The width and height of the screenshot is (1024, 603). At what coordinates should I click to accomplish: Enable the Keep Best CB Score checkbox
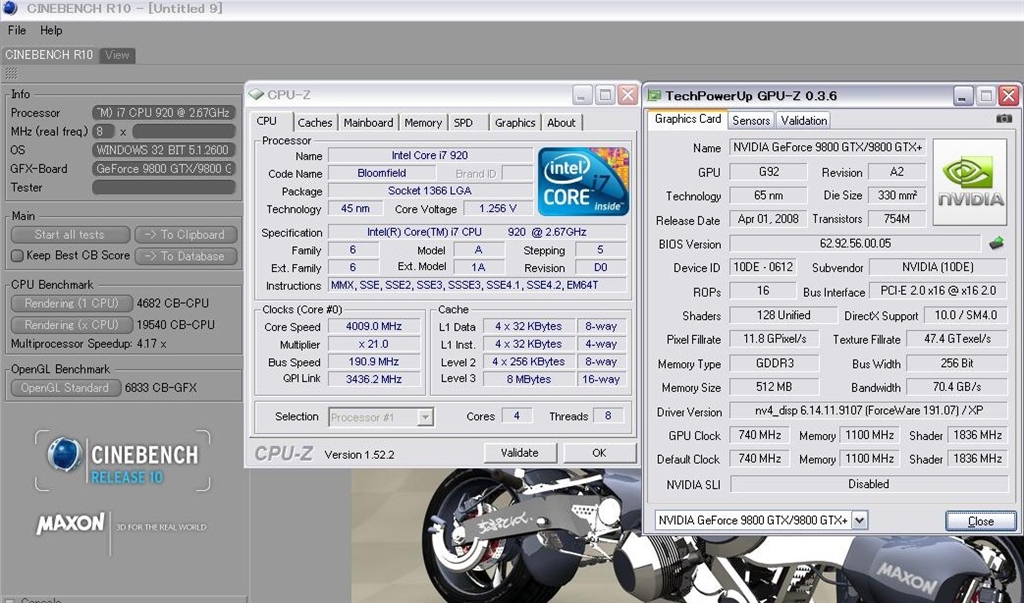[x=17, y=256]
